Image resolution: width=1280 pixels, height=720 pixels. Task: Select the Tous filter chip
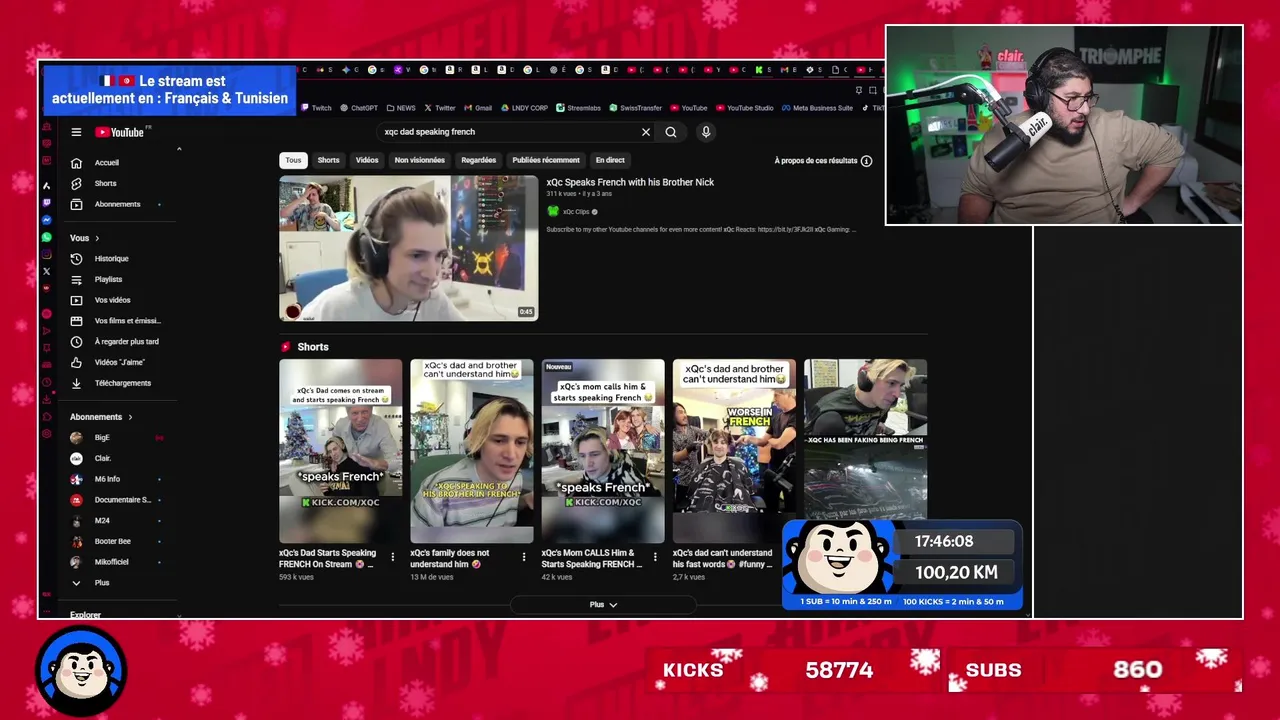[293, 160]
